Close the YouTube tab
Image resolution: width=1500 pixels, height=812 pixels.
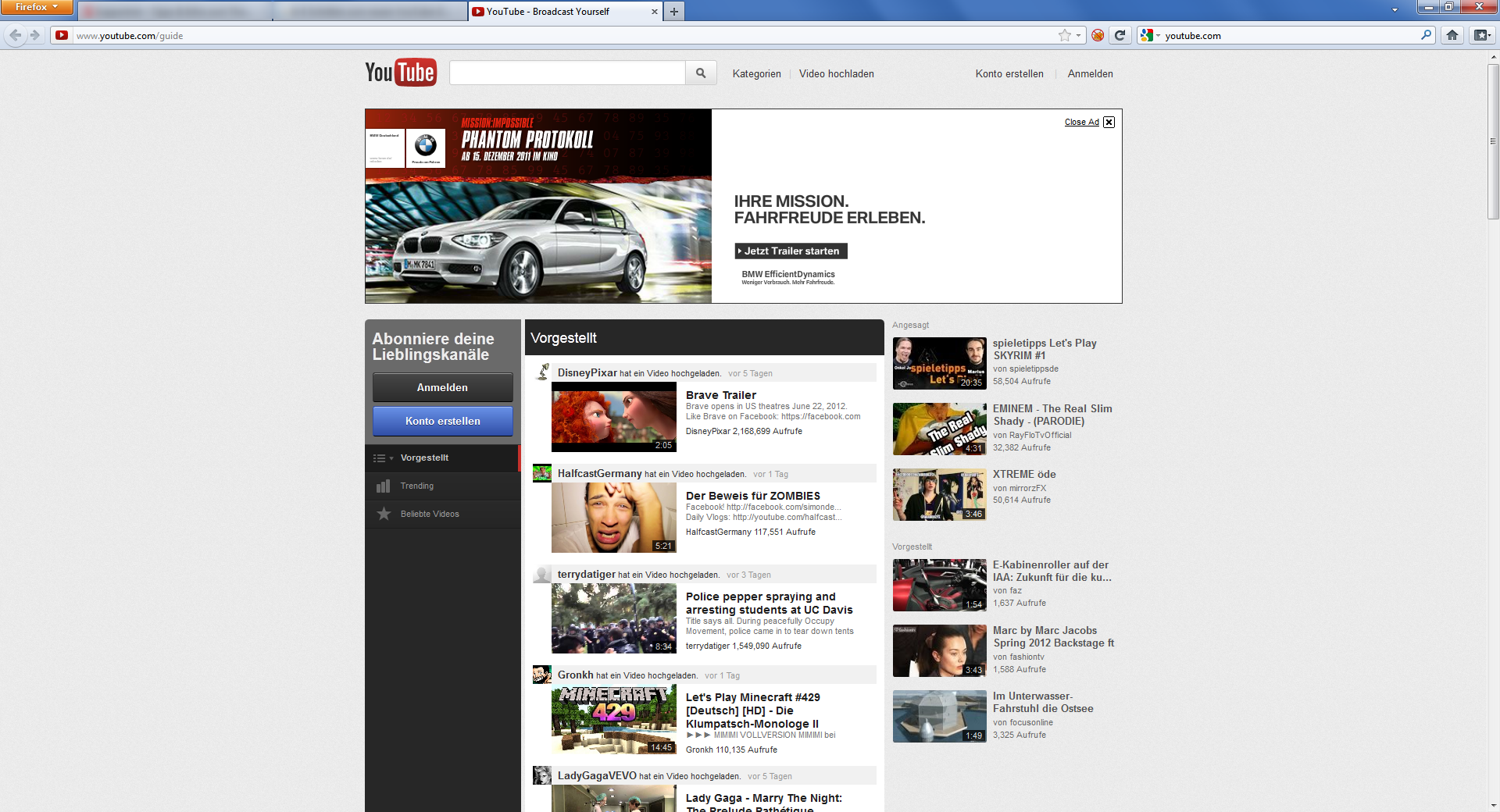coord(655,12)
